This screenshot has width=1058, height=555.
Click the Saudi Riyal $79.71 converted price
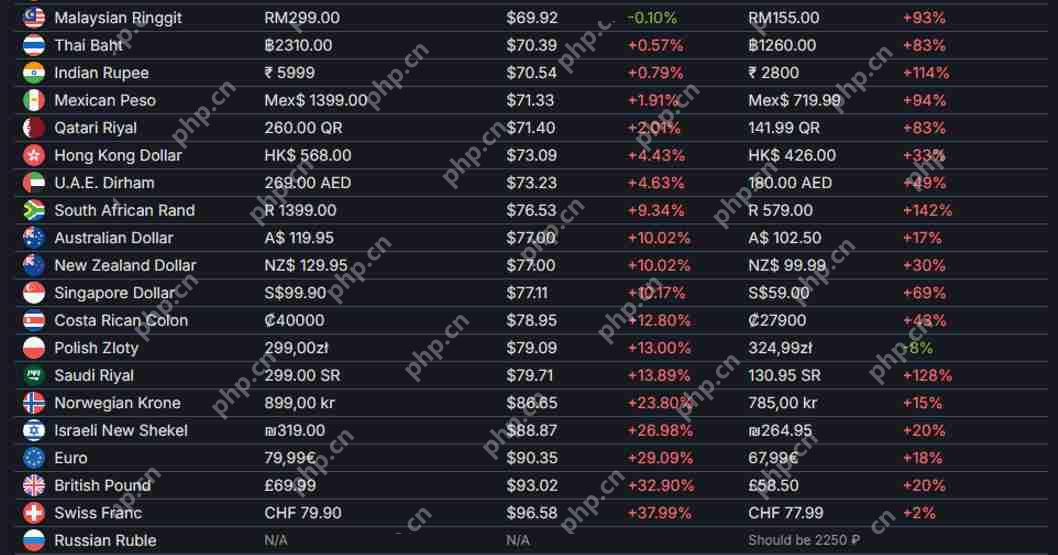pos(530,375)
